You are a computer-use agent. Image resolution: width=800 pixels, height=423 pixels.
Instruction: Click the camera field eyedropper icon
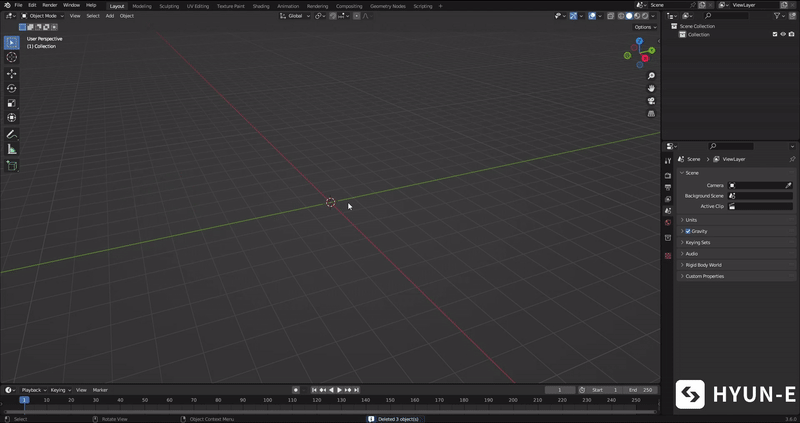point(788,185)
